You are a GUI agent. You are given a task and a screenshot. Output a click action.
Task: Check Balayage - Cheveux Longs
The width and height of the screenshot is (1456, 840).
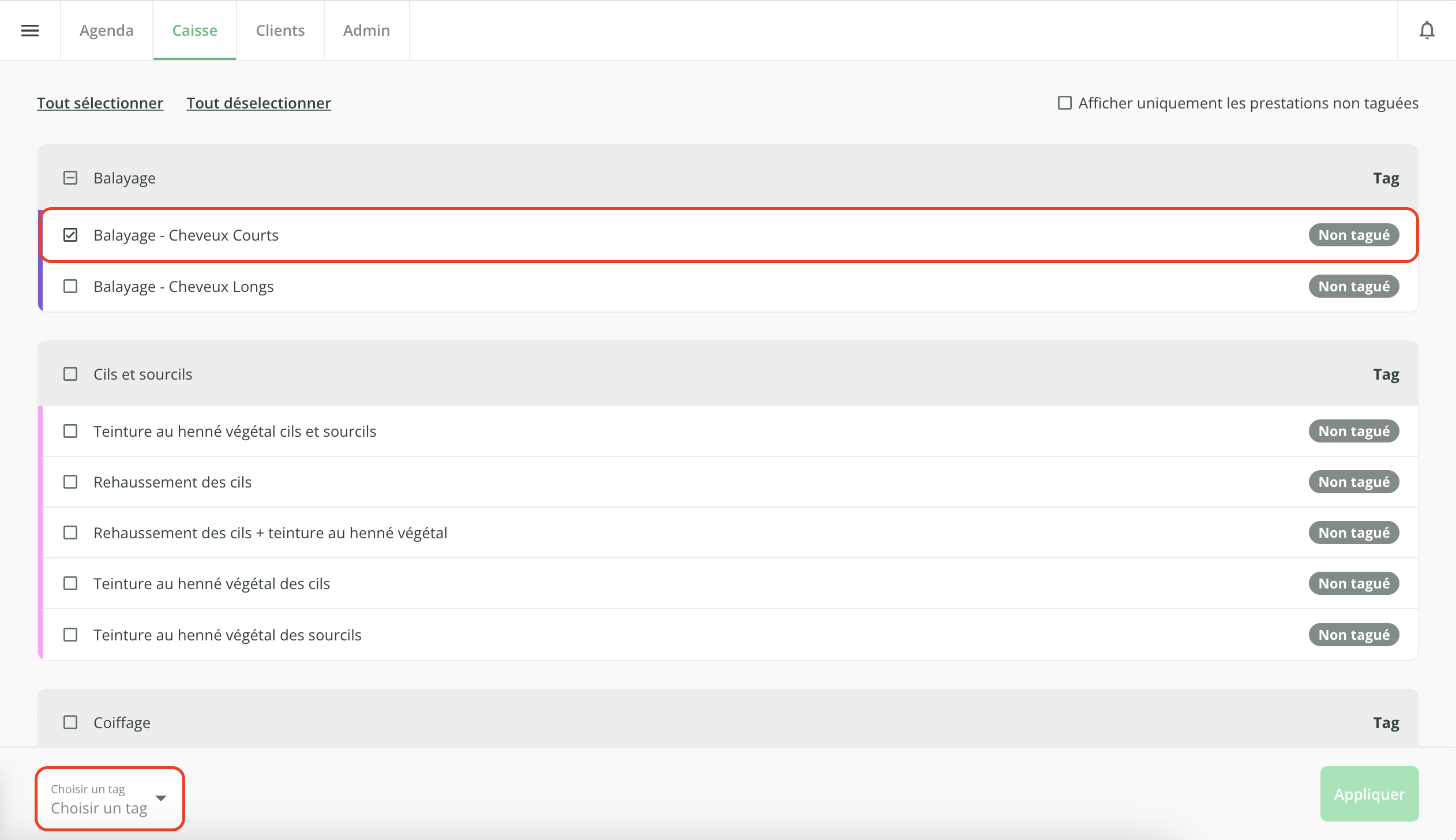pyautogui.click(x=70, y=286)
